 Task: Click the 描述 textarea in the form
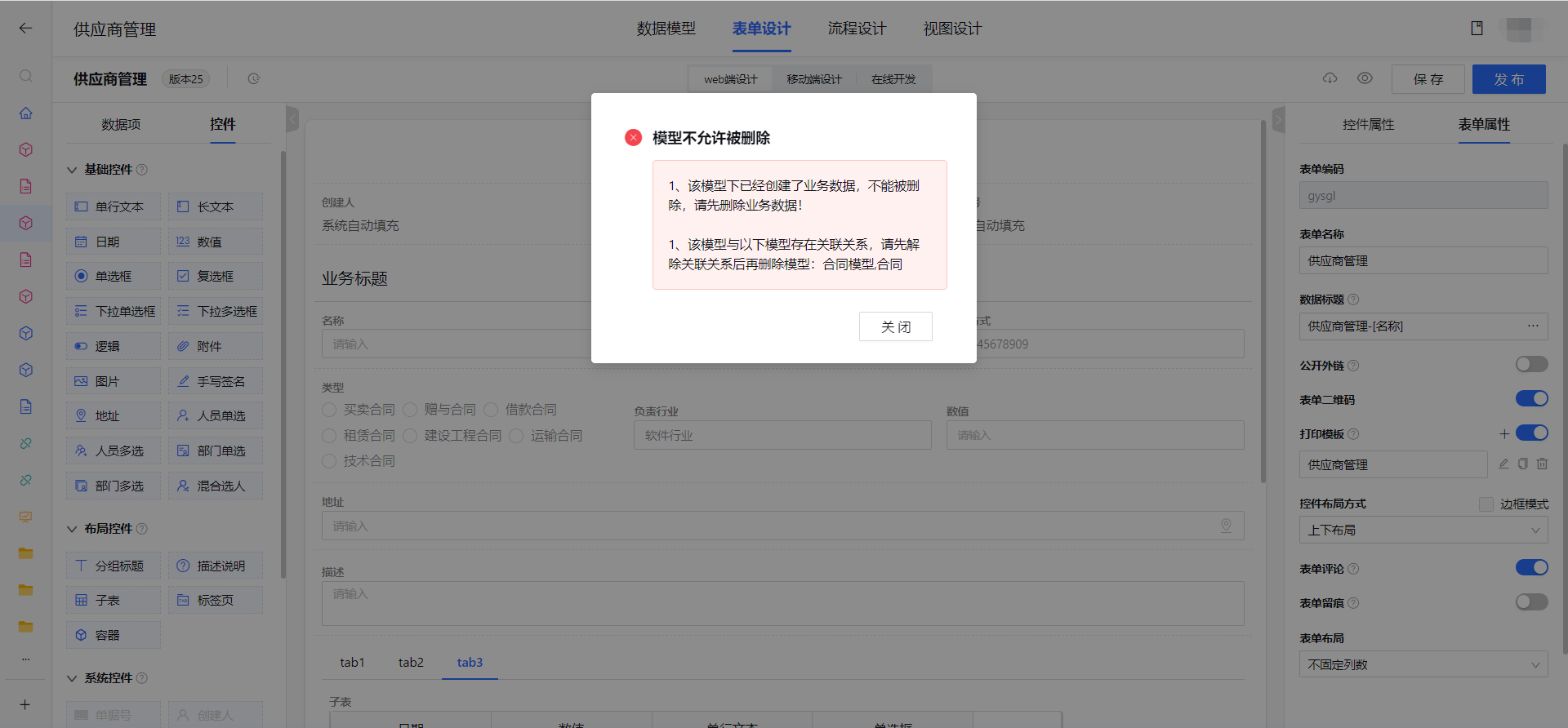tap(782, 603)
